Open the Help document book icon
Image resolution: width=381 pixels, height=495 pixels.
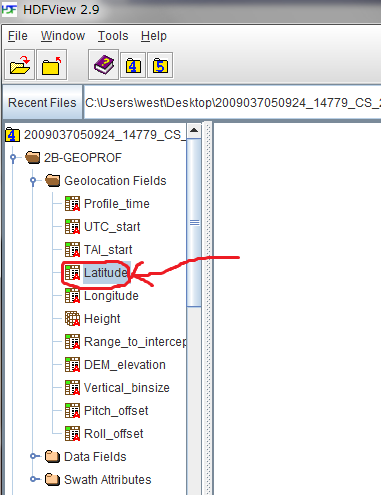point(104,65)
